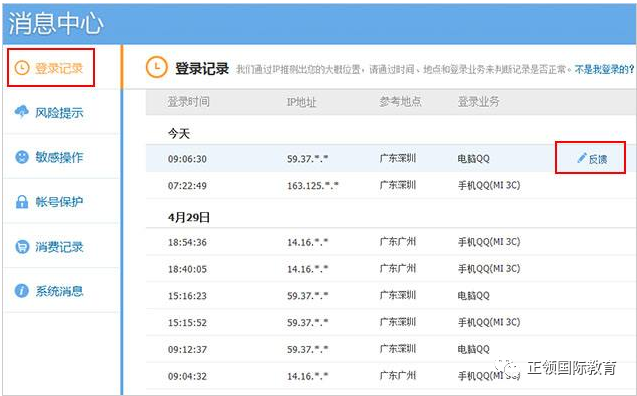Click IP 14.16.*.* in 09:04:32 row
The width and height of the screenshot is (637, 396).
coord(308,376)
